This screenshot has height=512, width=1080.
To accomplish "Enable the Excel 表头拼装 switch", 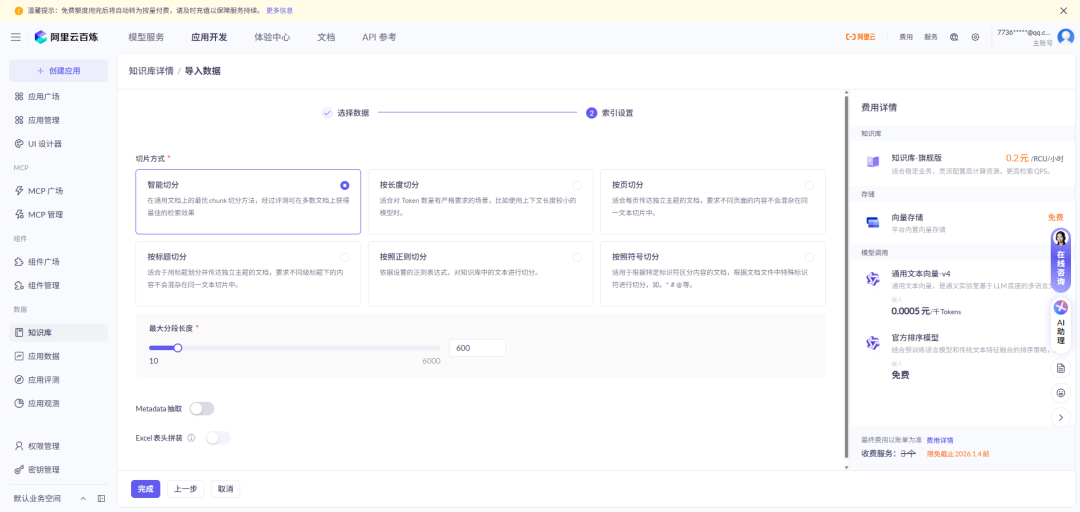I will (x=217, y=438).
